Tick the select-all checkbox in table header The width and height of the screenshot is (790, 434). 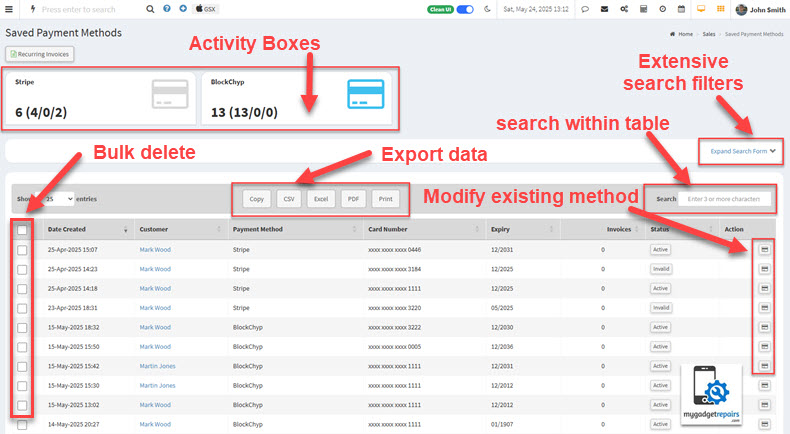pos(22,230)
